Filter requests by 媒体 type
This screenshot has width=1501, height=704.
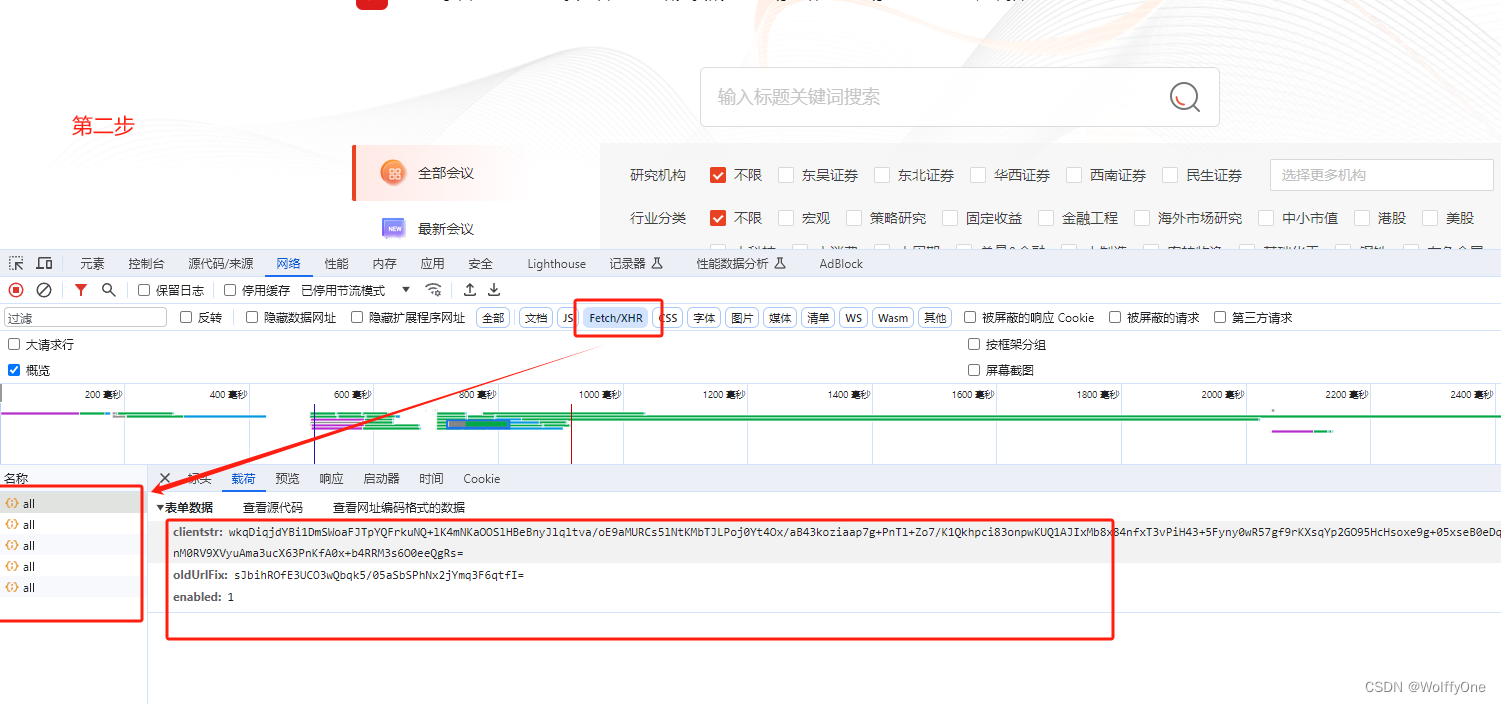780,318
